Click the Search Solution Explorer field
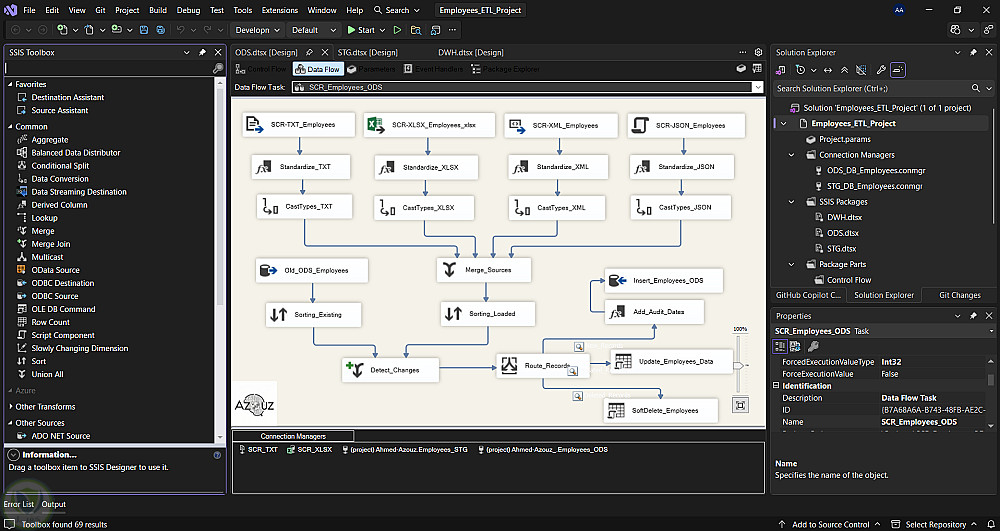The height and width of the screenshot is (531, 1000). (884, 89)
